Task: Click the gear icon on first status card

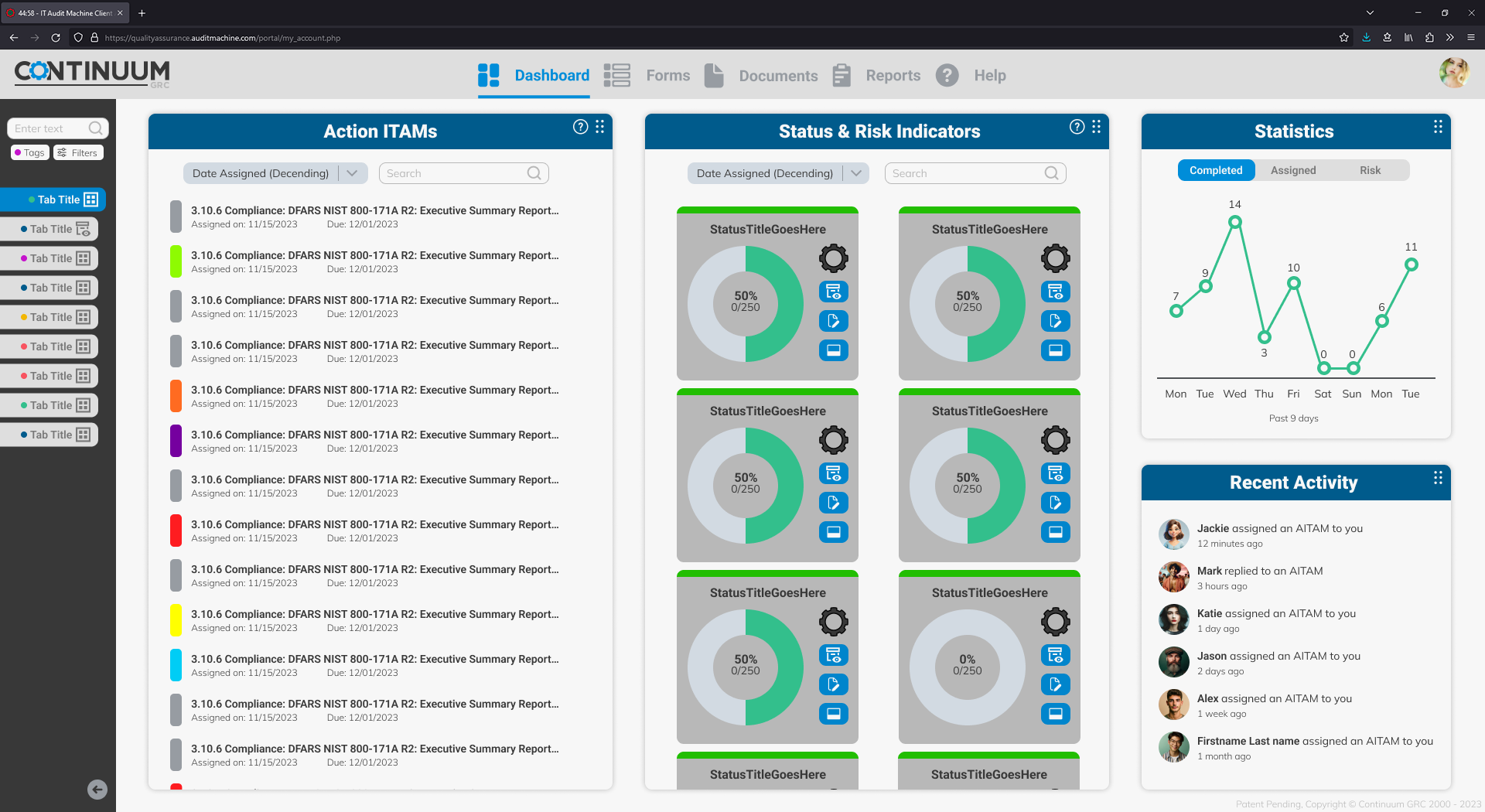Action: [833, 258]
